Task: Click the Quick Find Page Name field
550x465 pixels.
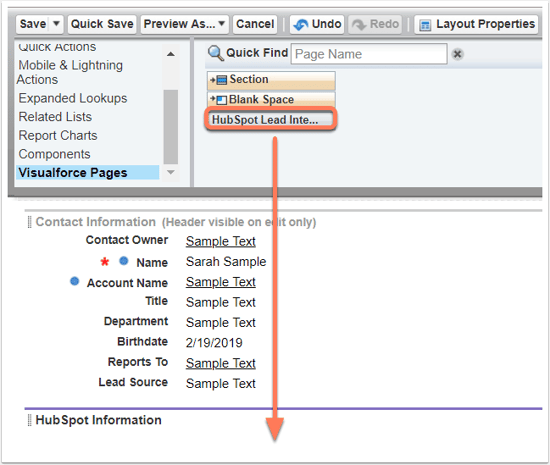Action: pyautogui.click(x=369, y=54)
